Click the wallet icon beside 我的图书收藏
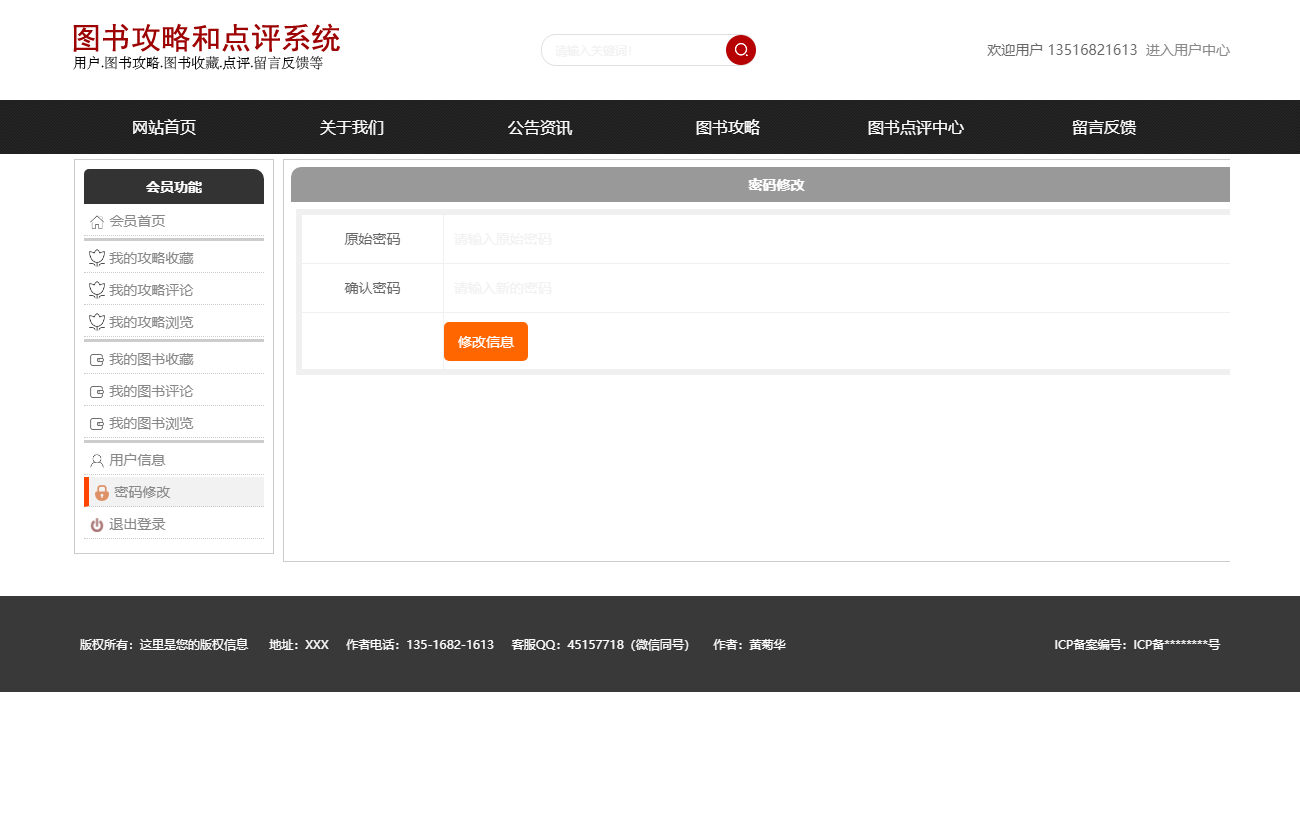 pyautogui.click(x=97, y=360)
